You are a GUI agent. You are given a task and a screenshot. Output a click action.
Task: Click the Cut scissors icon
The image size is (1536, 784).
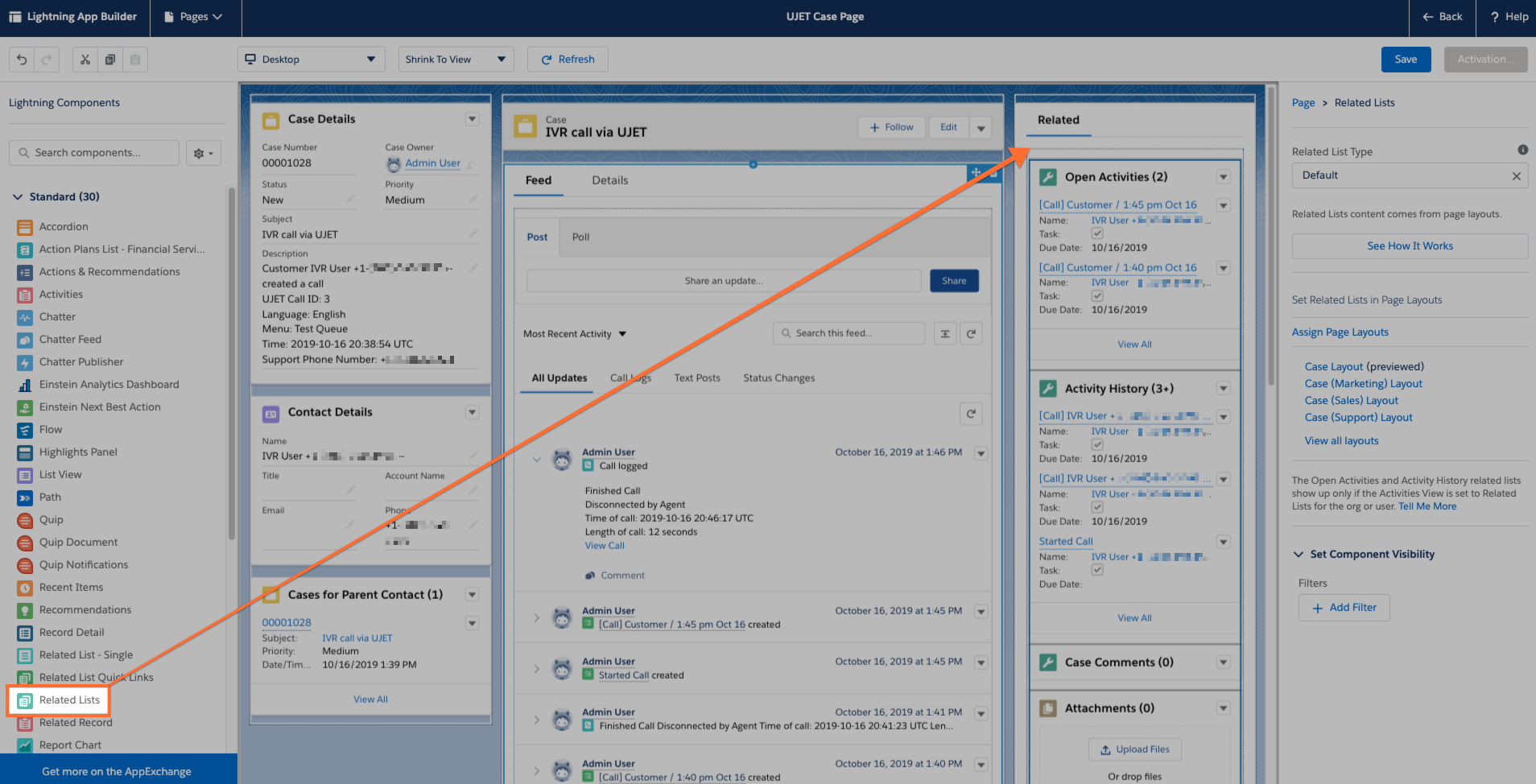click(85, 60)
